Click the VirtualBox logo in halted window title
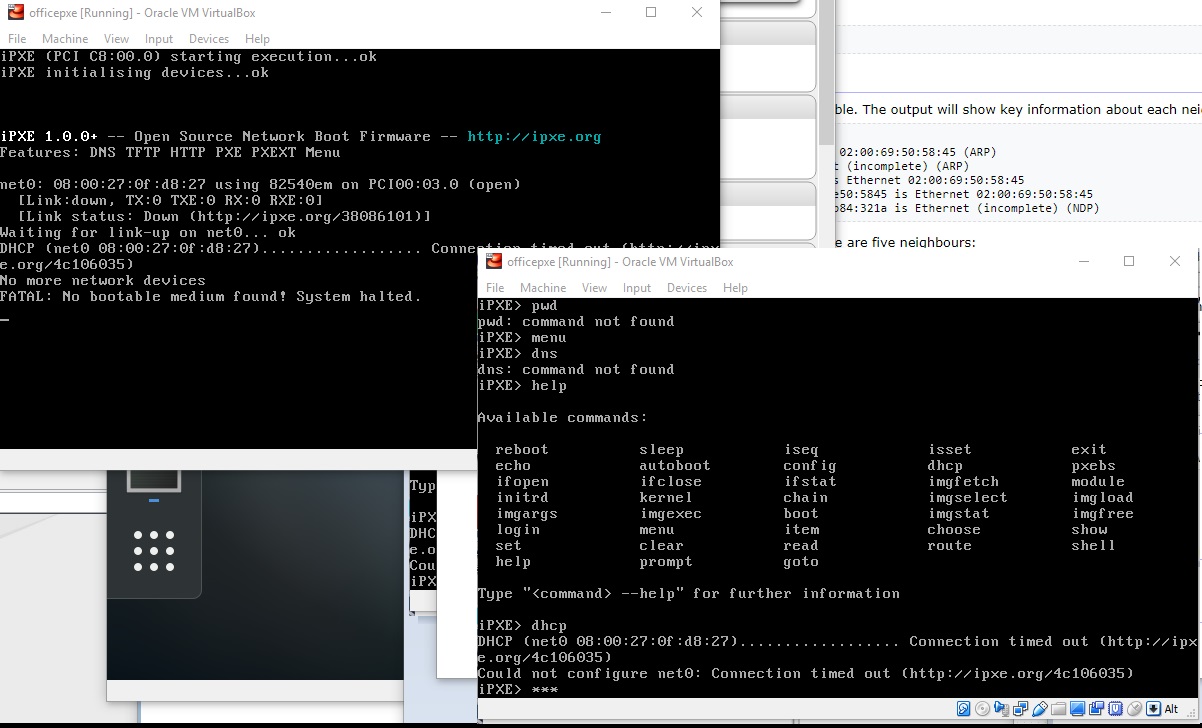 pos(15,13)
